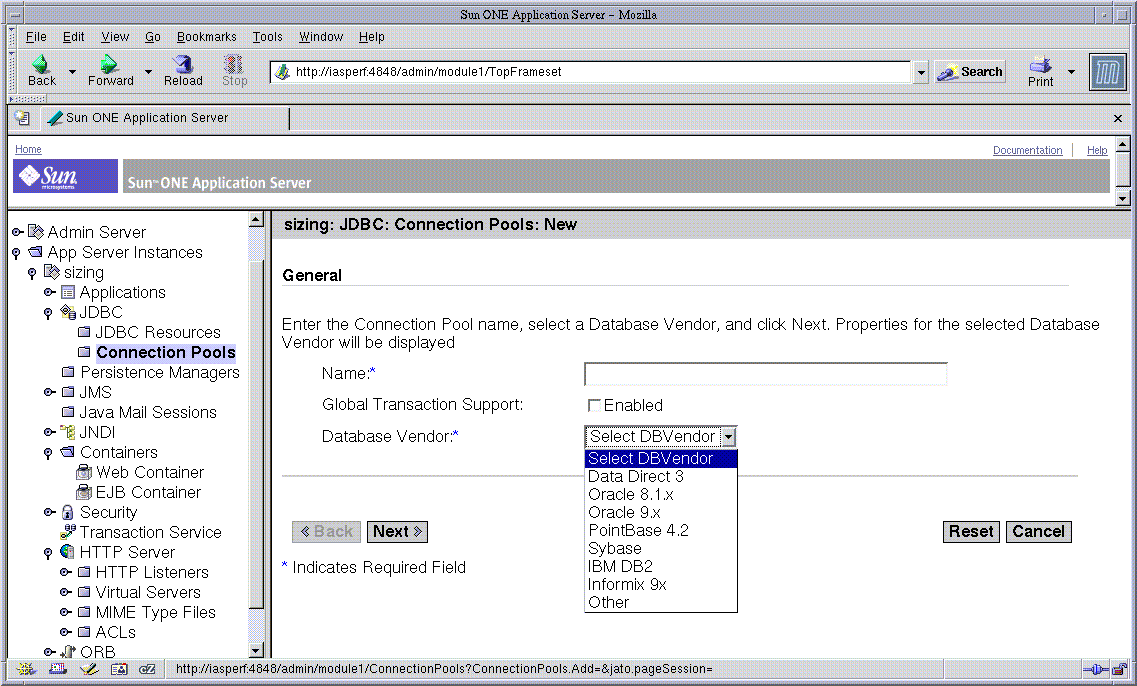Collapse App Server Instances node
The width and height of the screenshot is (1137, 686).
16,253
